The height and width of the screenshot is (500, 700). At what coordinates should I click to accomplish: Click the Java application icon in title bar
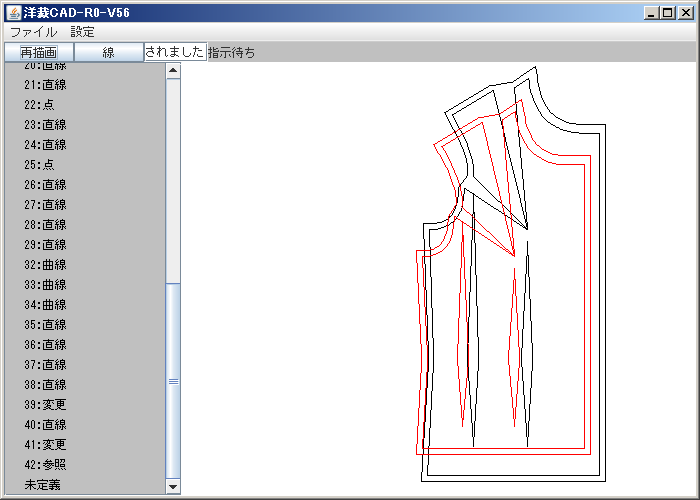pos(13,12)
